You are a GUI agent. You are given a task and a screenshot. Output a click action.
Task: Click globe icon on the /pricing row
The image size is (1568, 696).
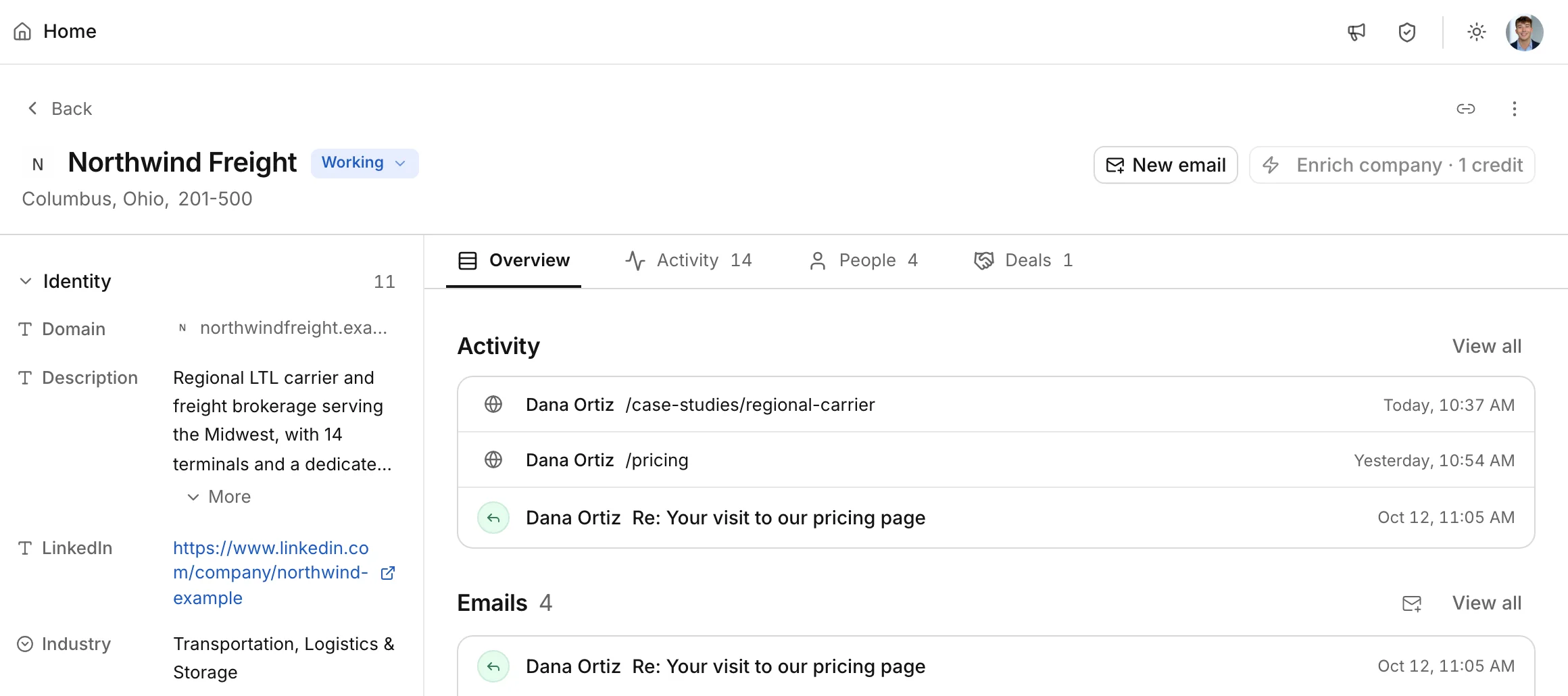pos(493,459)
